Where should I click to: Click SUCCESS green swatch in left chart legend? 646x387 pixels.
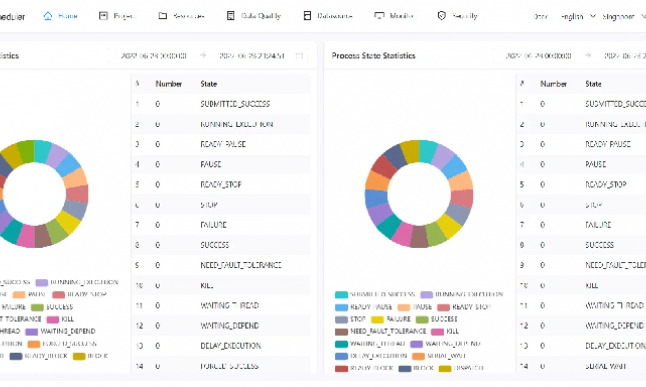[x=37, y=307]
